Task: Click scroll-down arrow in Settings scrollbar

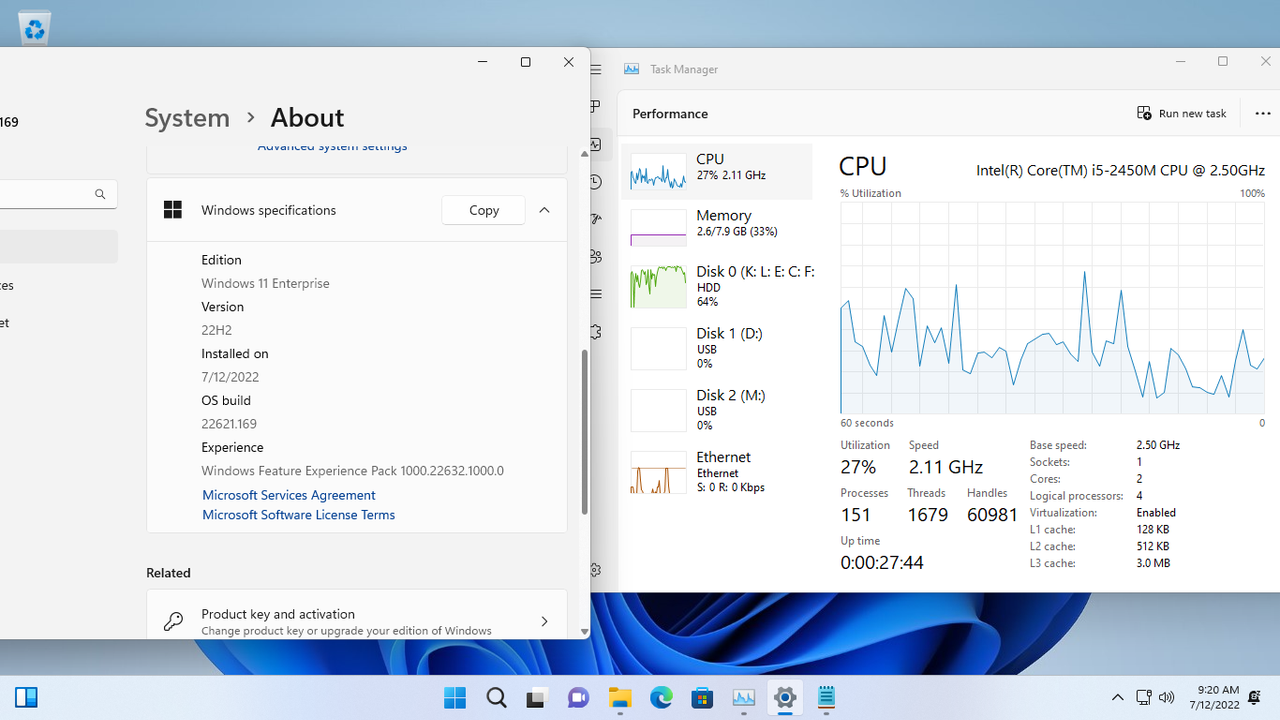Action: pyautogui.click(x=584, y=632)
